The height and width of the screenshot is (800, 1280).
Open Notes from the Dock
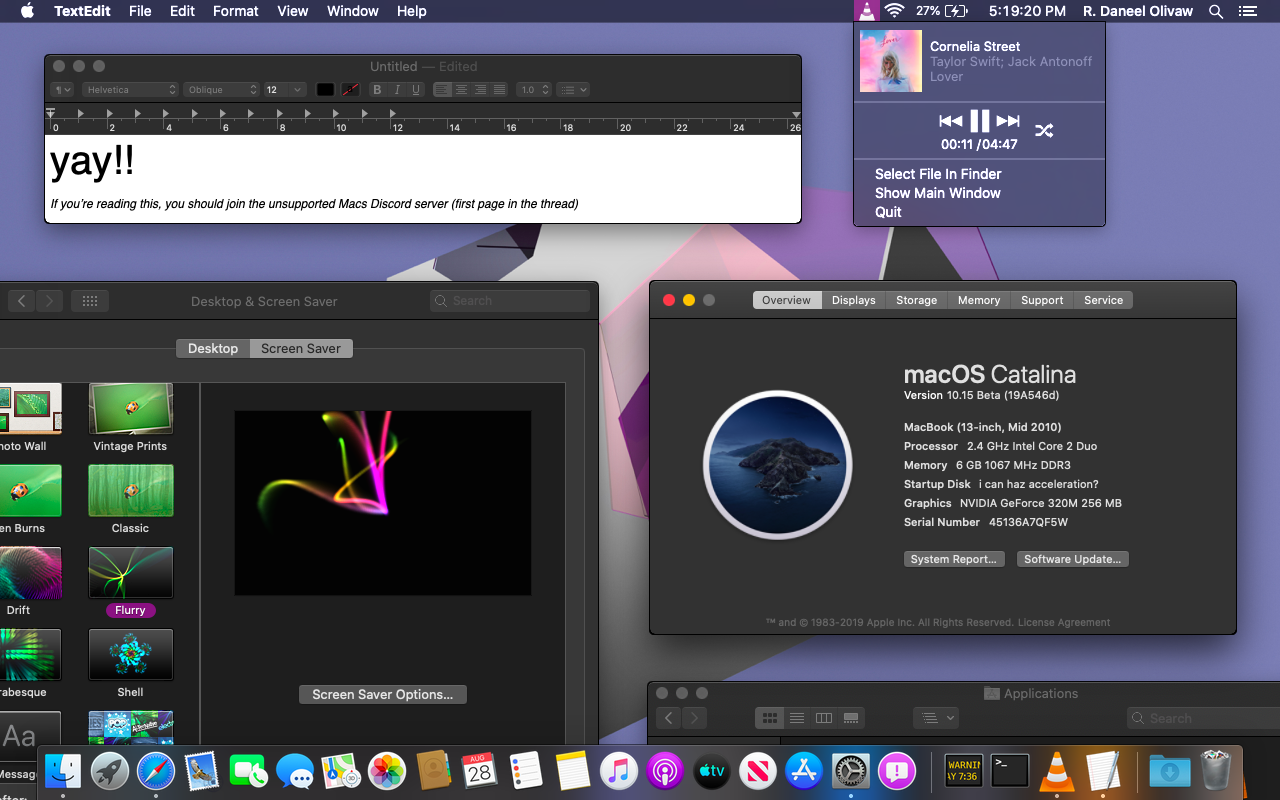coord(573,770)
